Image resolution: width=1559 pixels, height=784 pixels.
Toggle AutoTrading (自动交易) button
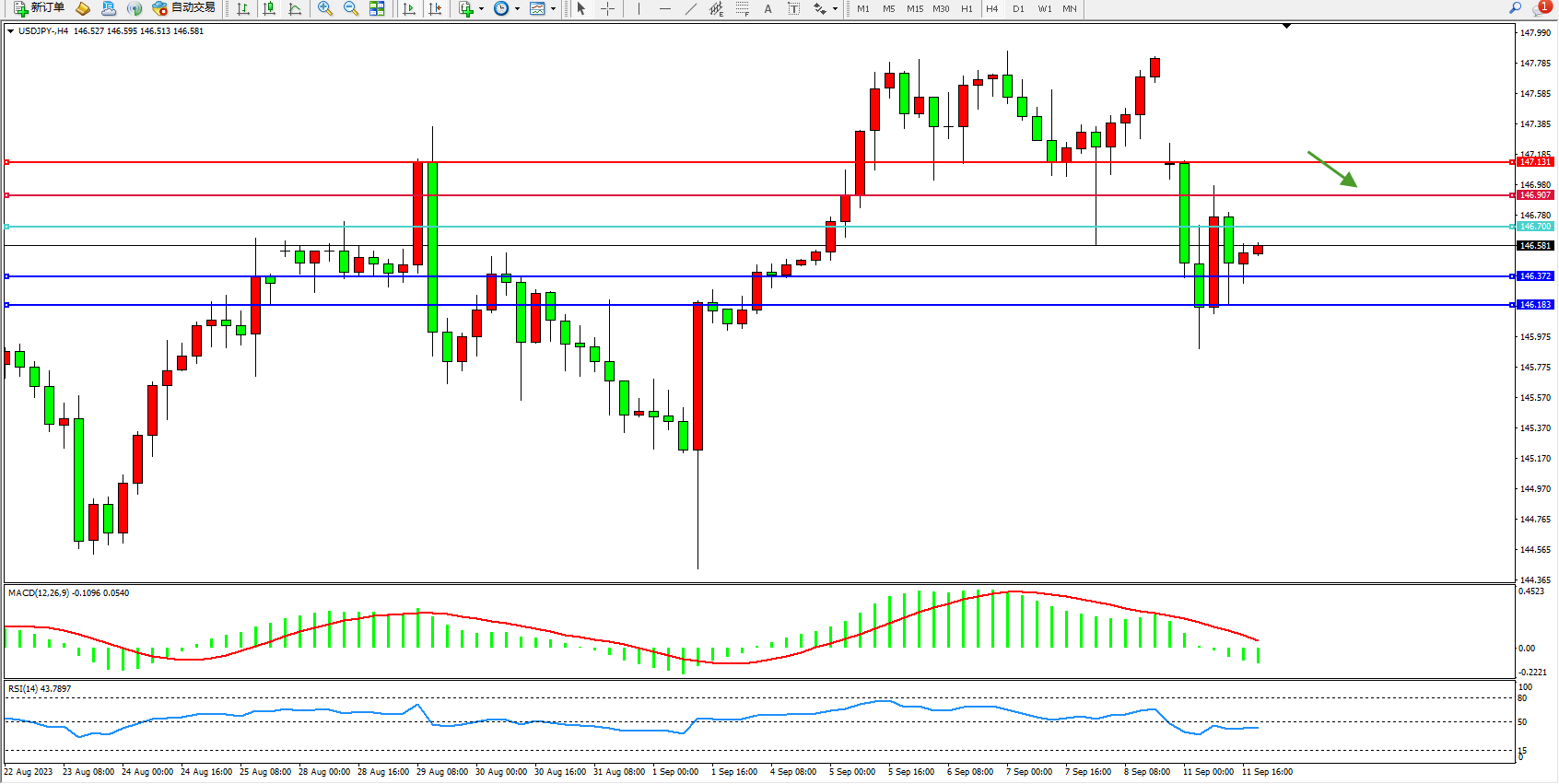click(x=184, y=8)
